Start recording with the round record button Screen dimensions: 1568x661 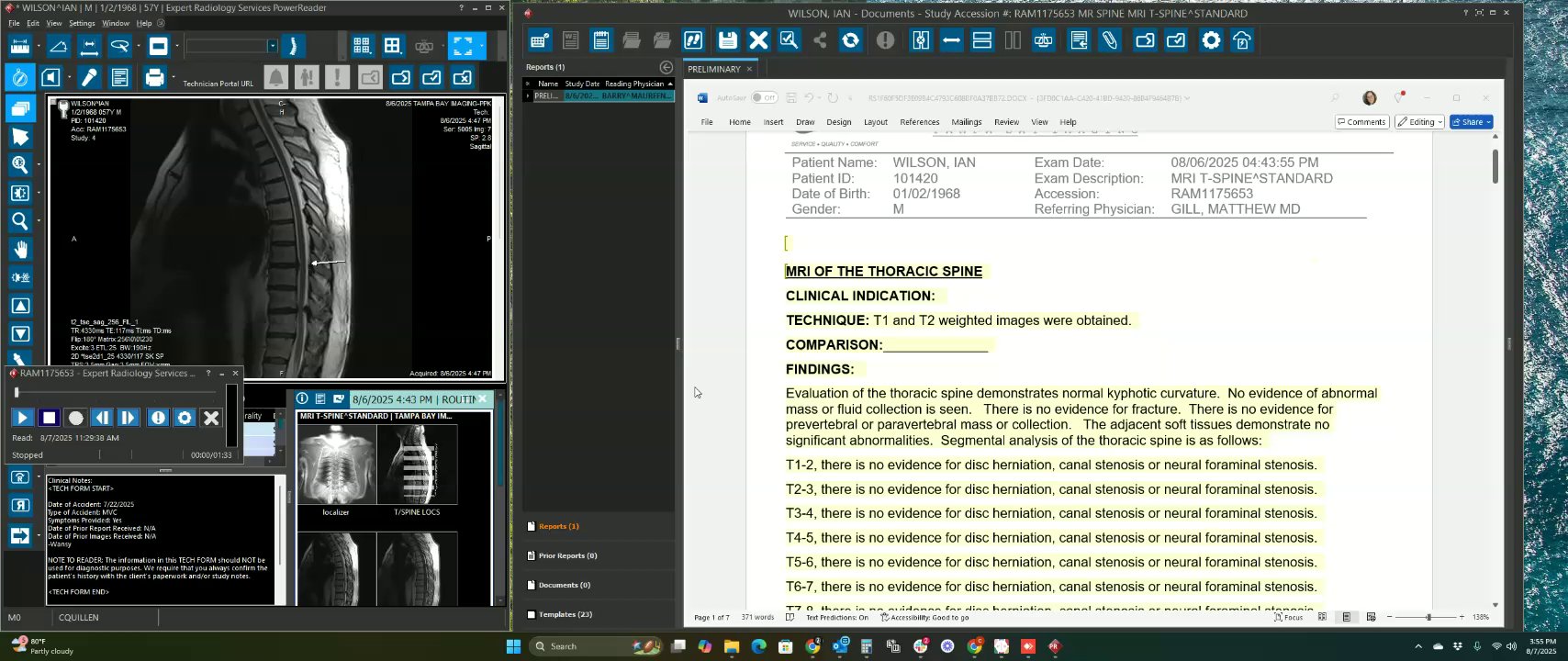click(x=75, y=418)
